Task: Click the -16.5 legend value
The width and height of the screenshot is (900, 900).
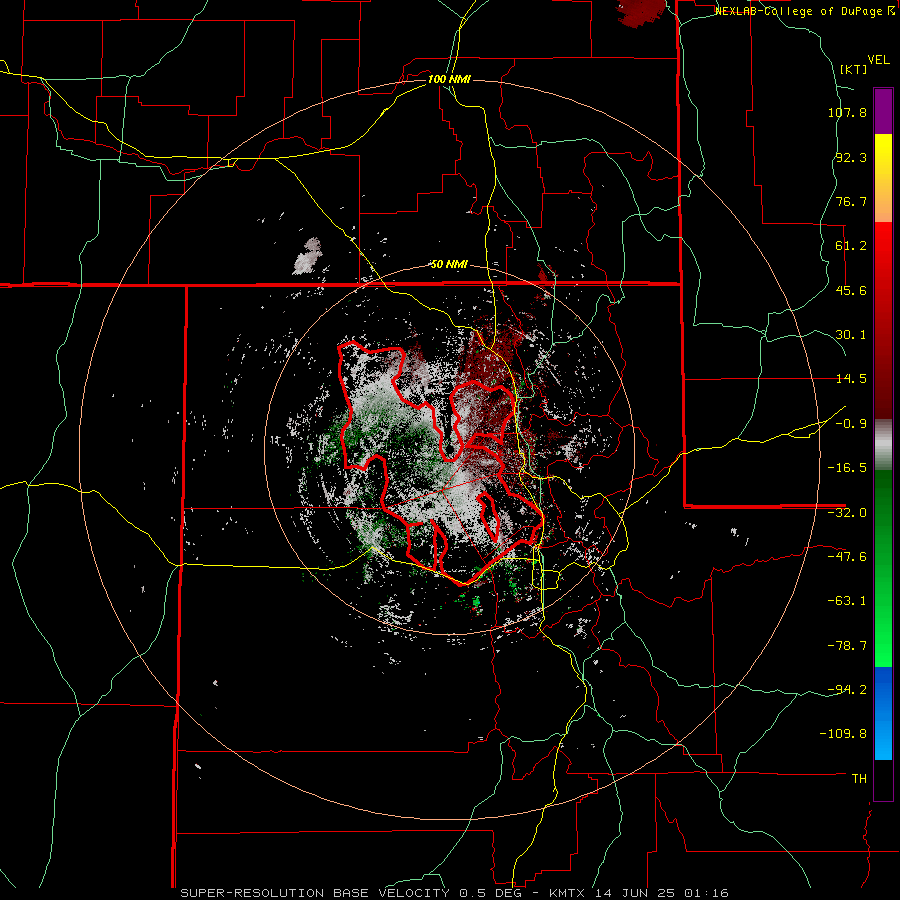Action: pos(847,468)
